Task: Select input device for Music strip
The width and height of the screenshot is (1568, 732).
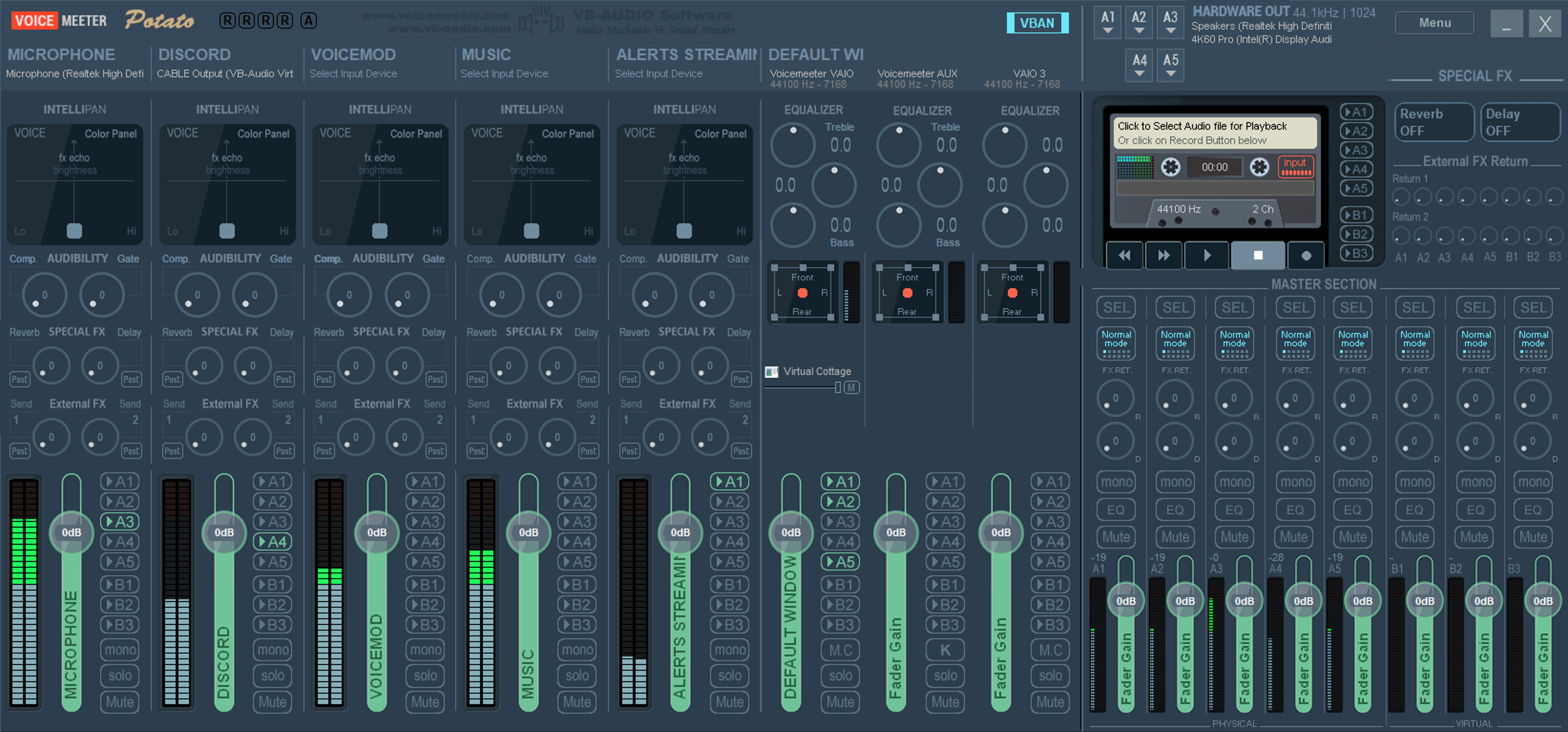Action: (504, 74)
